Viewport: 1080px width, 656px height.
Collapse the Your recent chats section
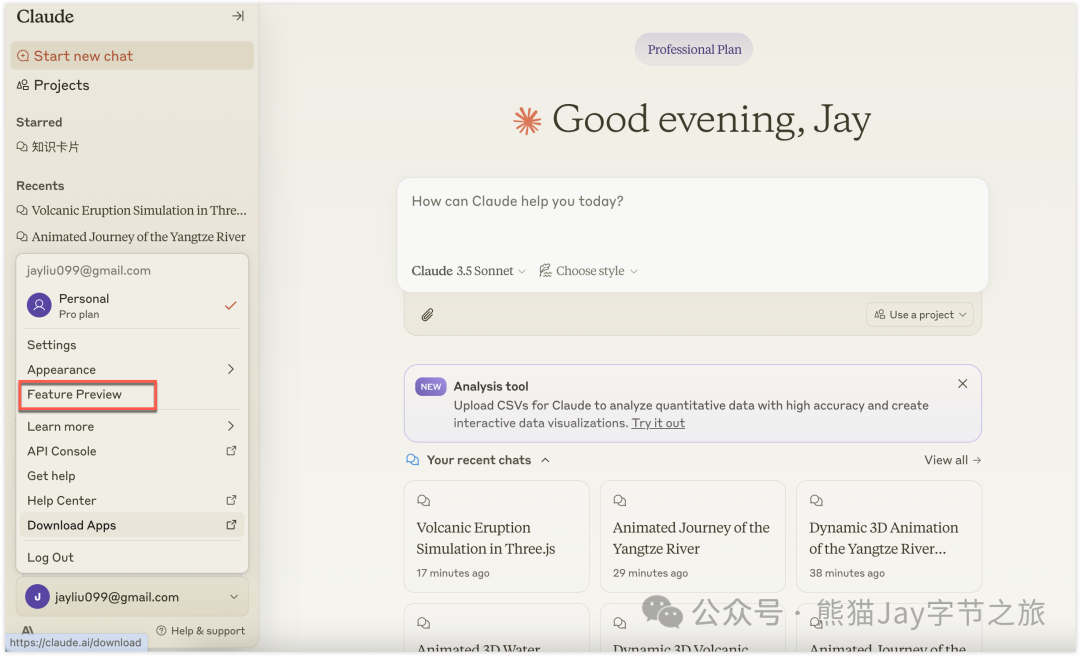(545, 460)
